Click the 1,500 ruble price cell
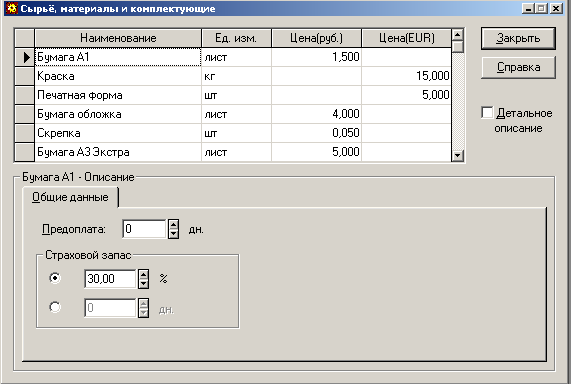This screenshot has width=571, height=384. [x=316, y=57]
